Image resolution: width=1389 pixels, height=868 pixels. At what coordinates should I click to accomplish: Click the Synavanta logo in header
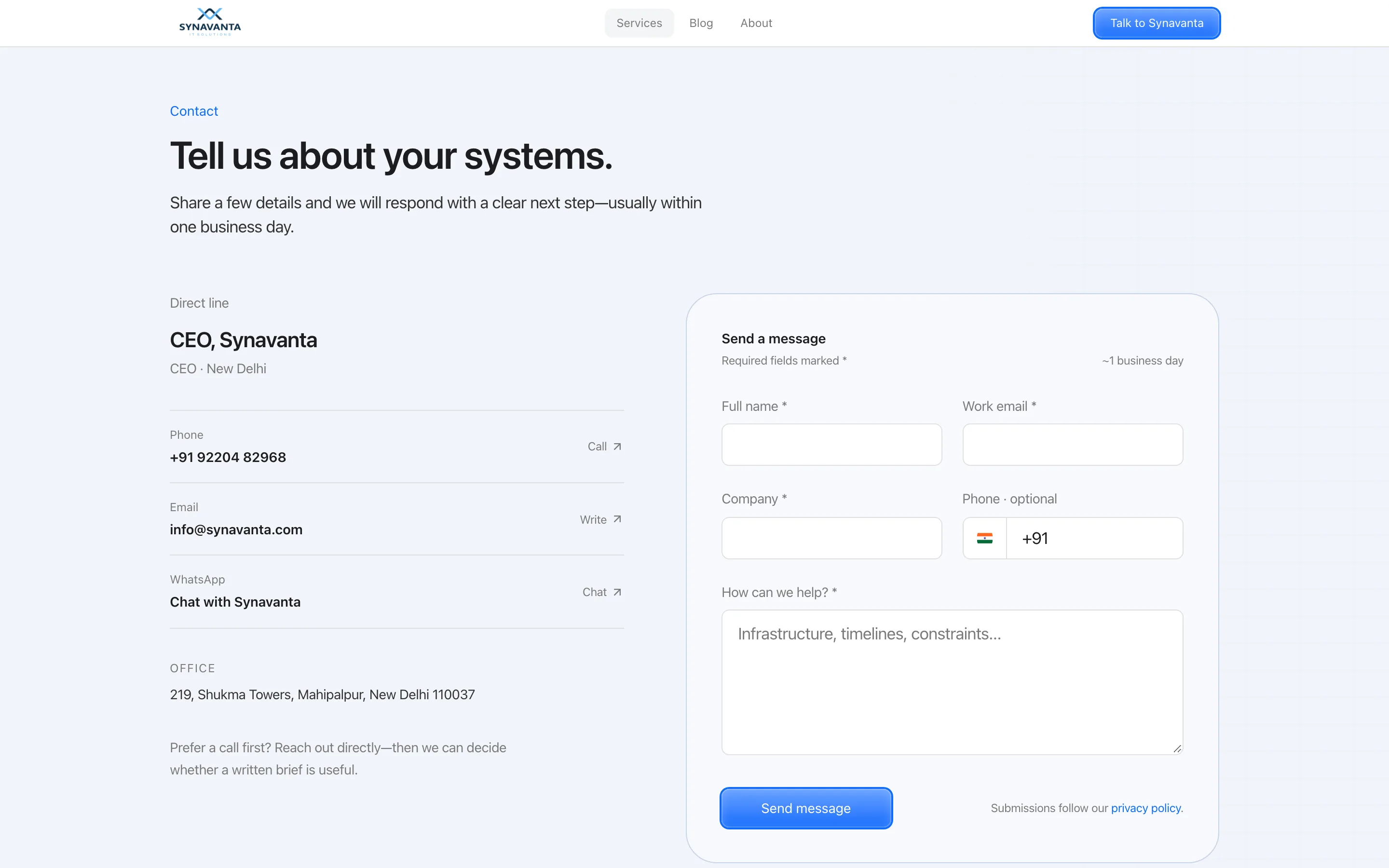[209, 22]
